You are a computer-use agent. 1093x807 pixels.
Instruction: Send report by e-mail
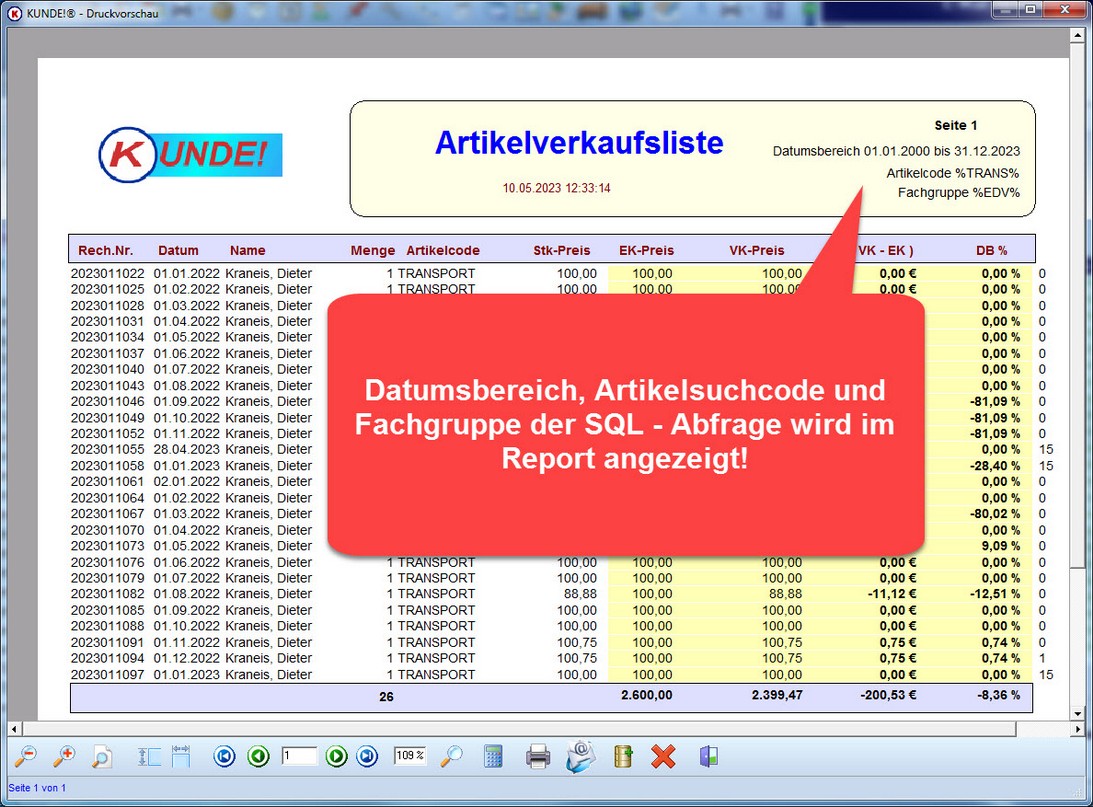point(580,756)
